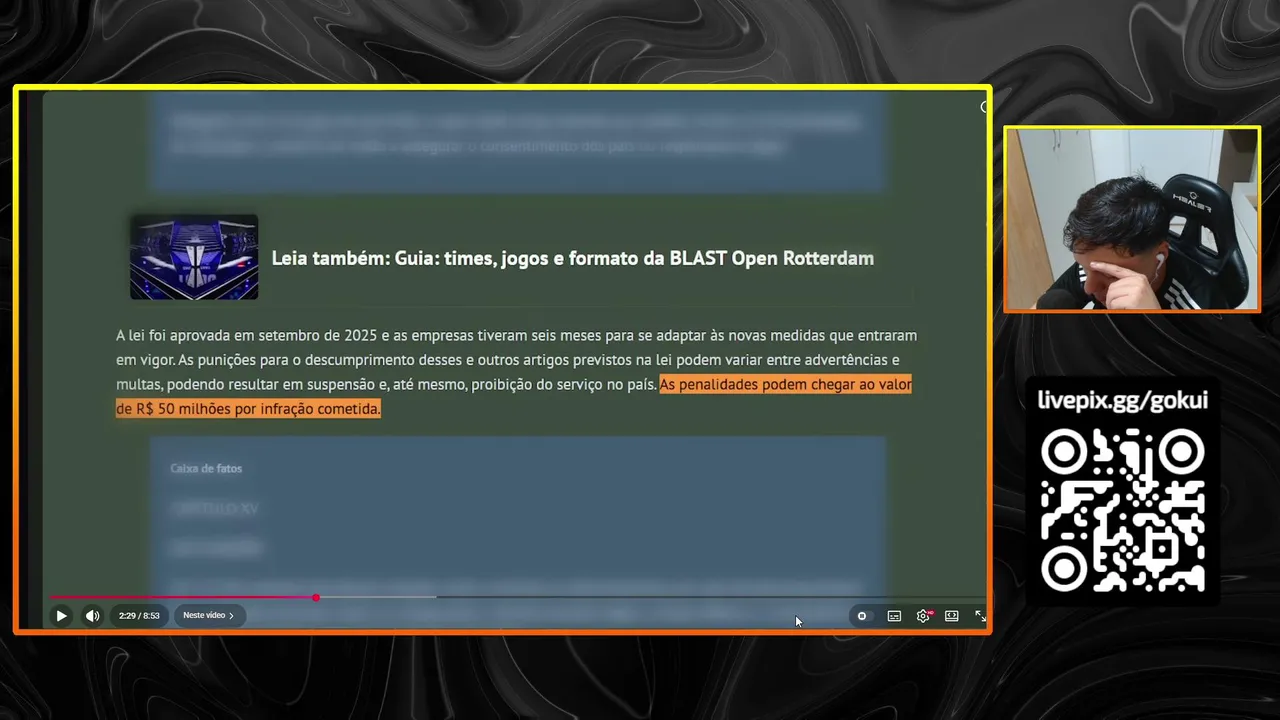Image resolution: width=1280 pixels, height=720 pixels.
Task: Mute the video volume
Action: point(92,616)
